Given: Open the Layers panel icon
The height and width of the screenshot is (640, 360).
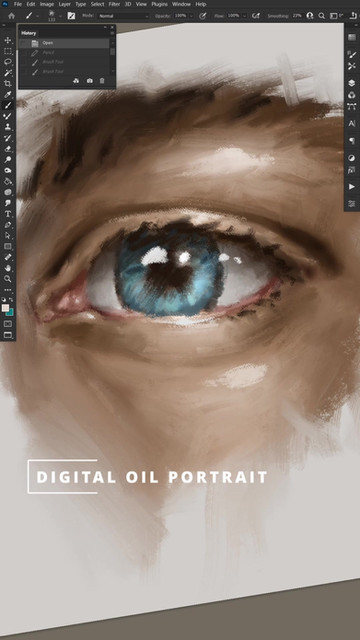Looking at the screenshot, I should (x=351, y=83).
